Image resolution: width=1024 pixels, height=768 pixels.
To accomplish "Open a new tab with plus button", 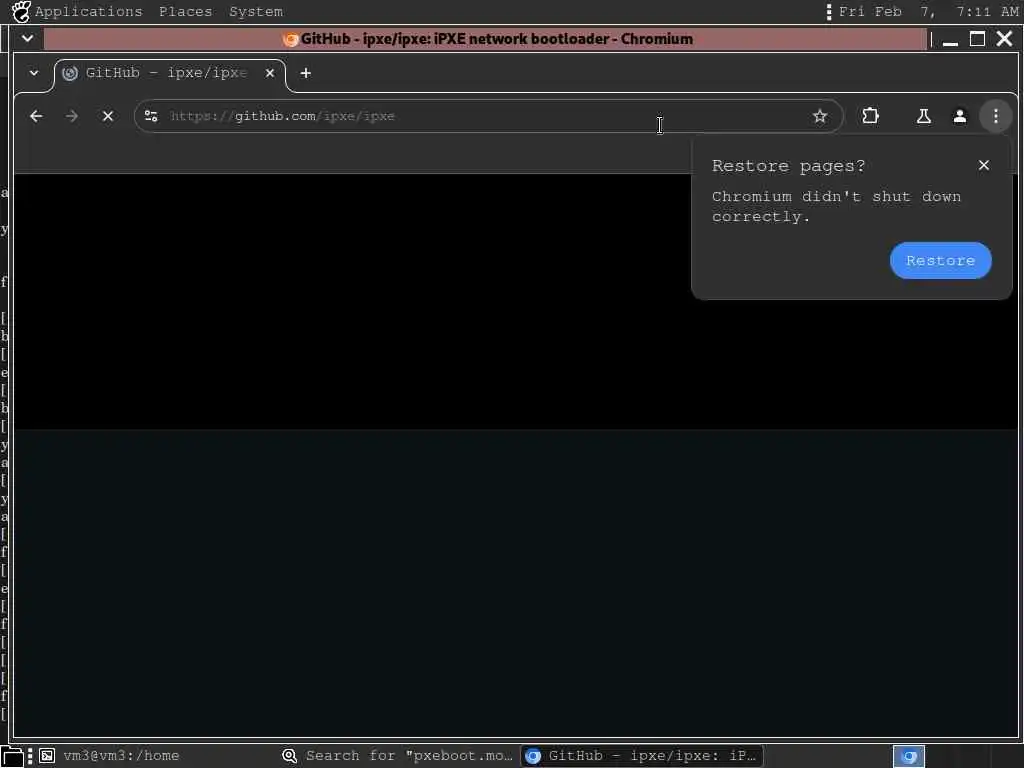I will pyautogui.click(x=306, y=73).
